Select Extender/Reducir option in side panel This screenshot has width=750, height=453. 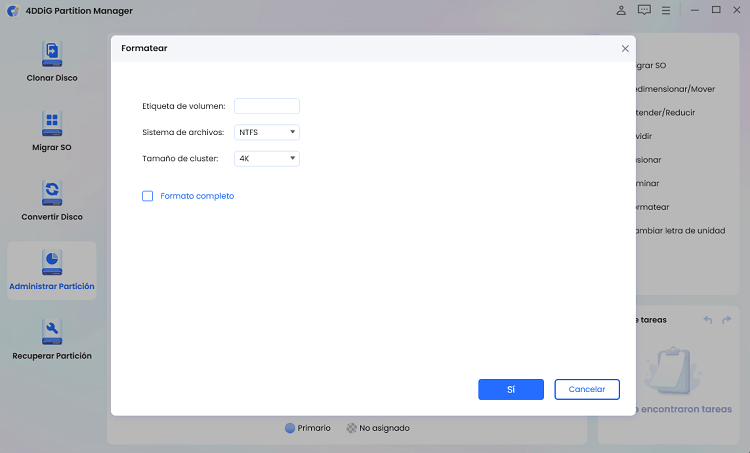(x=665, y=112)
